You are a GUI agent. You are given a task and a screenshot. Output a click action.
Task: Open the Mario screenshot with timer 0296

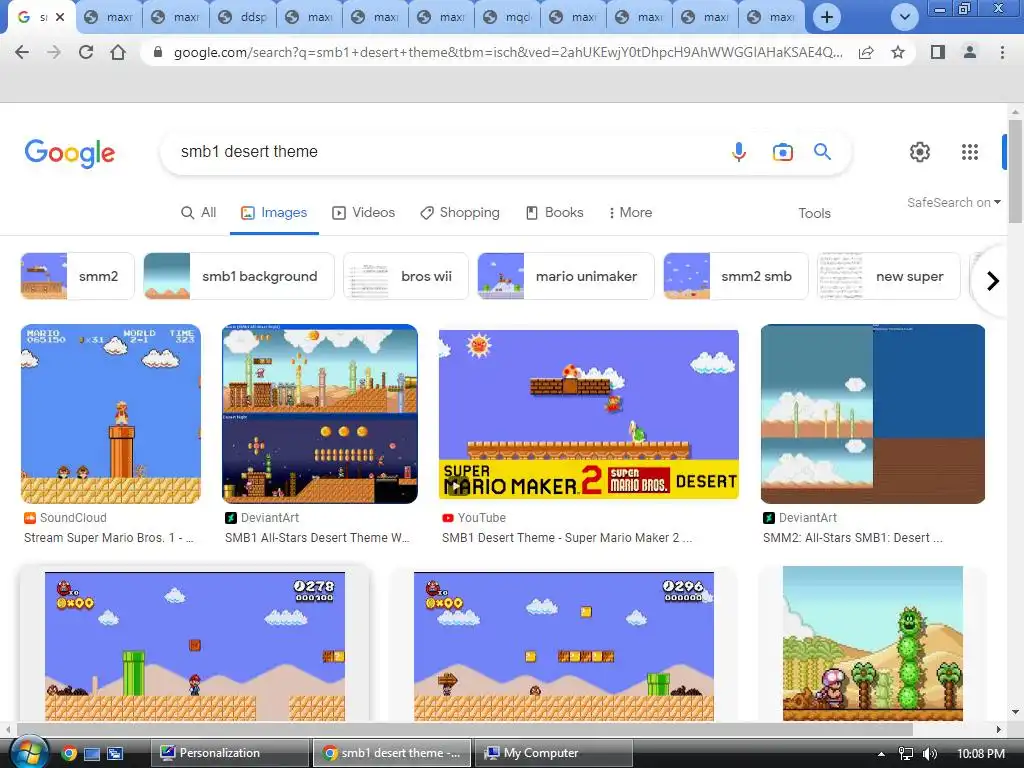[564, 647]
